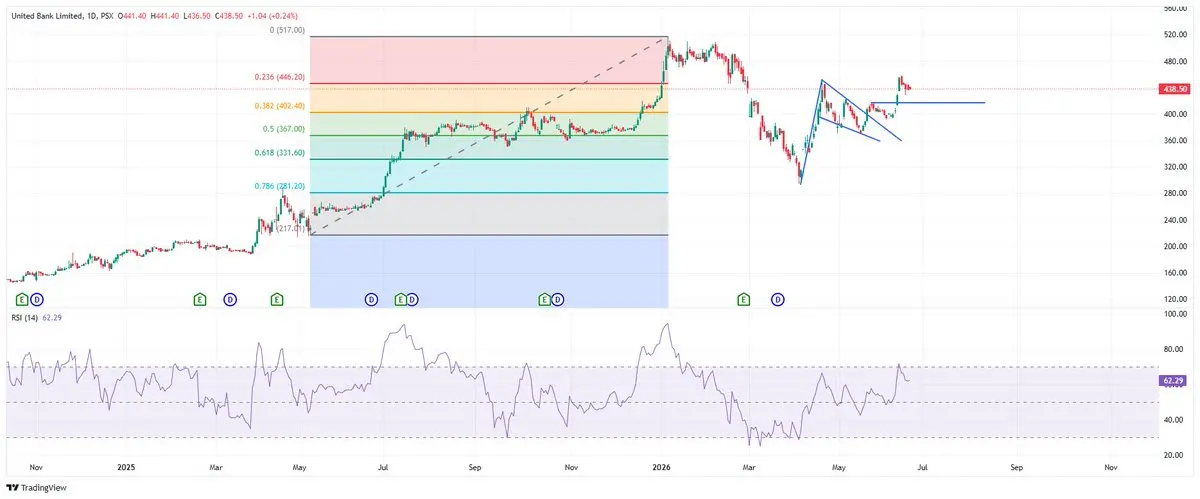Select the blue horizontal ray drawing
Image resolution: width=1200 pixels, height=499 pixels.
click(x=927, y=103)
